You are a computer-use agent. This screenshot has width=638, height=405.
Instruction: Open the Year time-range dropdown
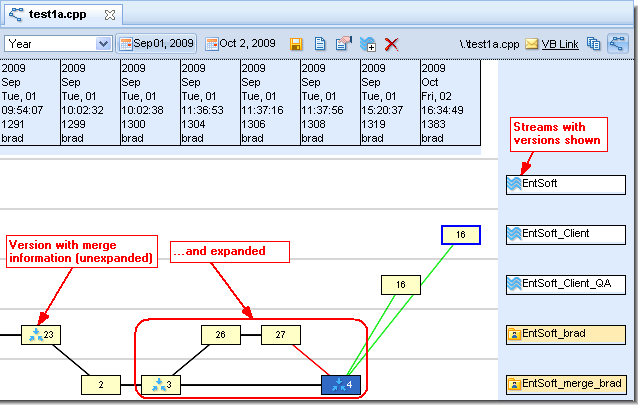click(x=58, y=44)
